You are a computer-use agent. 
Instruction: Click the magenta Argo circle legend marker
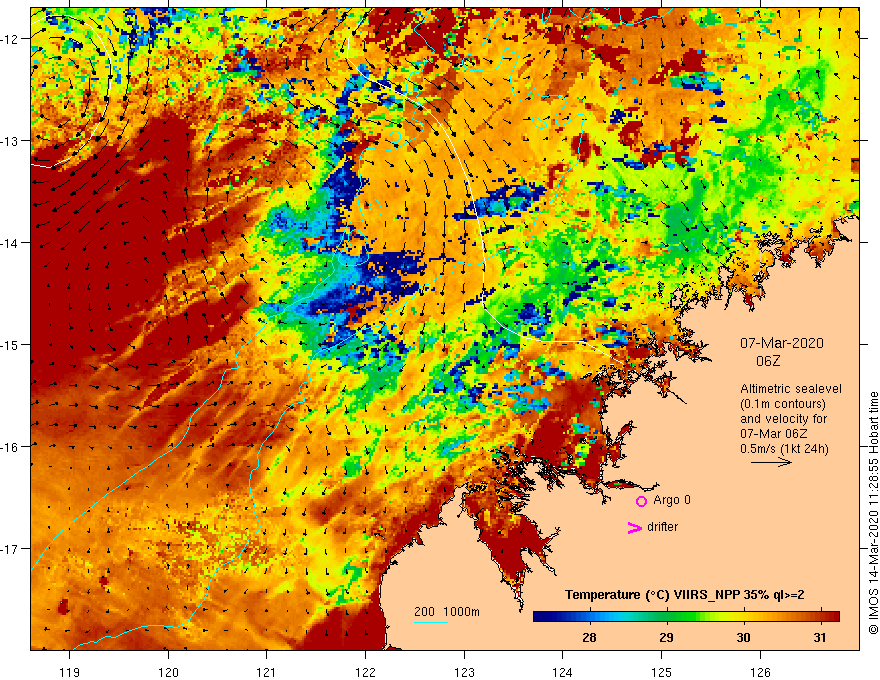pos(641,501)
